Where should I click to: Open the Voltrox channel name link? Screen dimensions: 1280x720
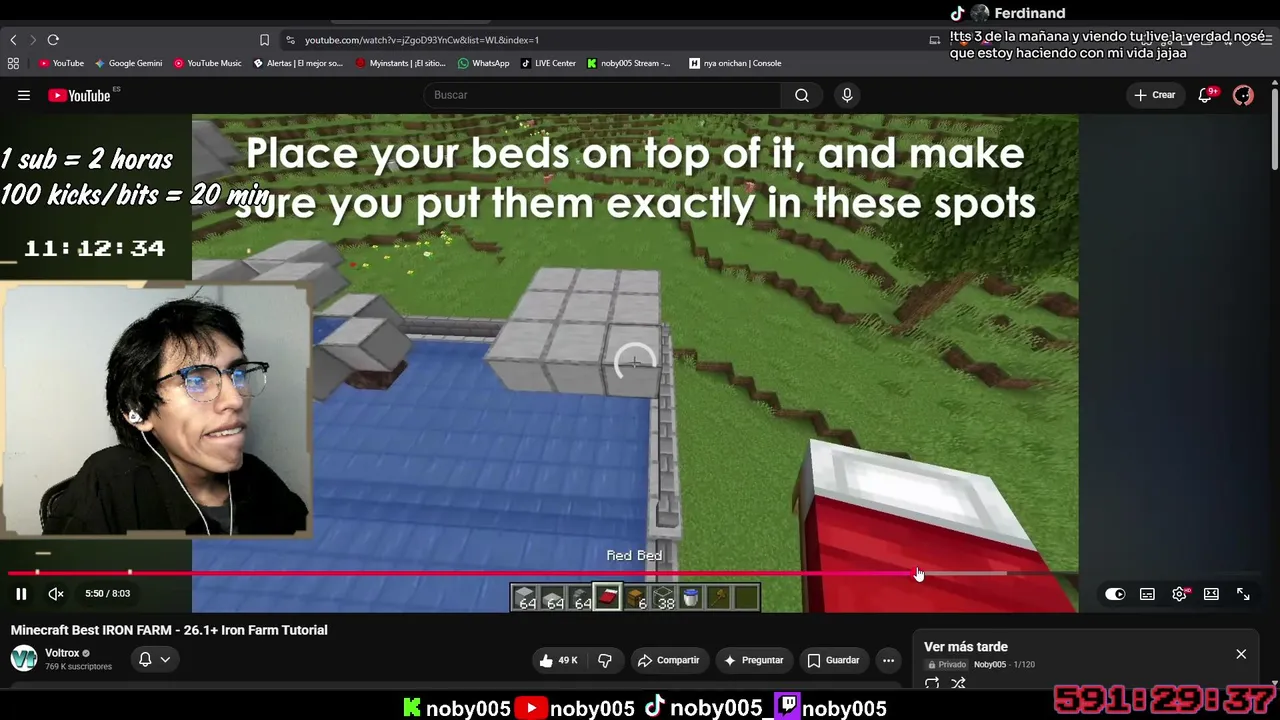tap(62, 653)
